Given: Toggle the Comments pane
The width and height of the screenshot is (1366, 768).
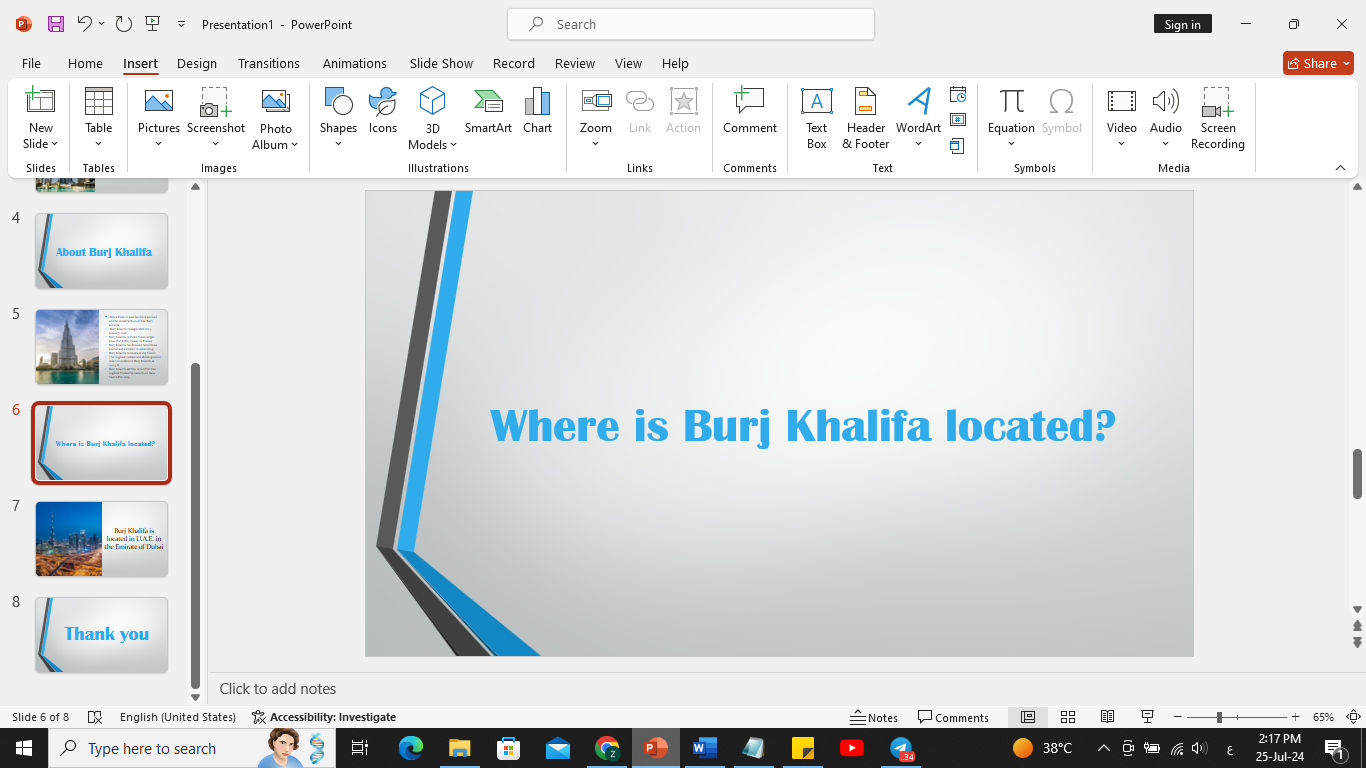Looking at the screenshot, I should [x=953, y=717].
